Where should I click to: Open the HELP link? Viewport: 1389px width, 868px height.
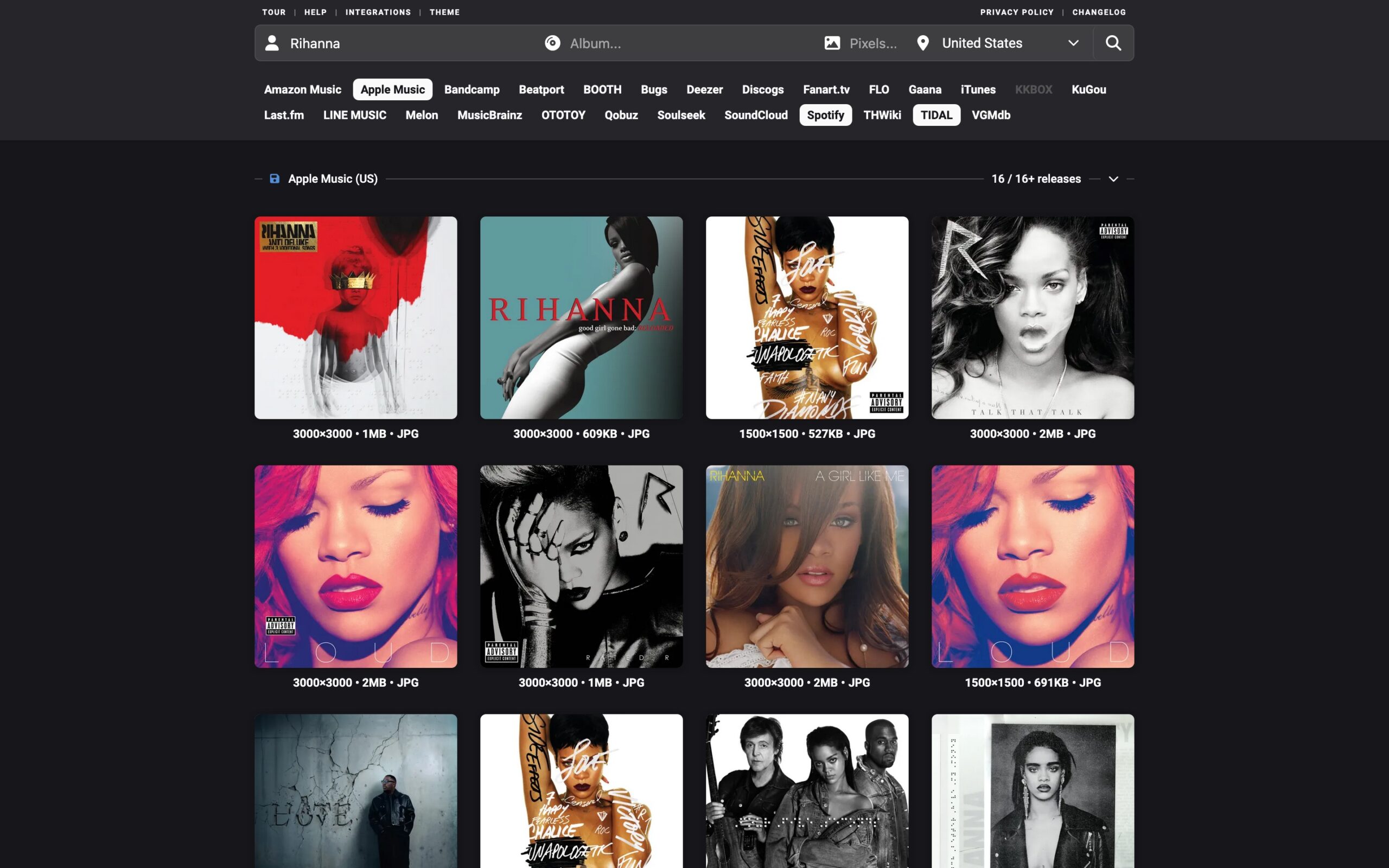[x=315, y=12]
